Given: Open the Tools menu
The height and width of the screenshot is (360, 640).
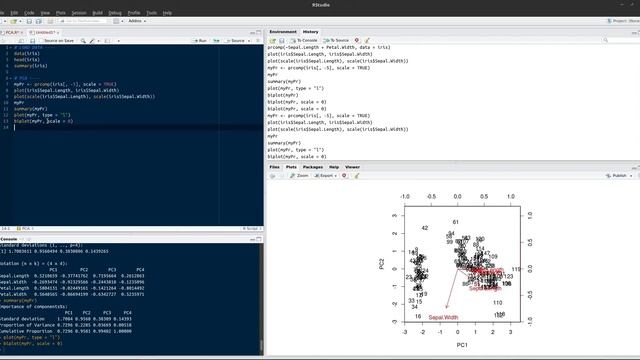Looking at the screenshot, I should click(x=151, y=13).
